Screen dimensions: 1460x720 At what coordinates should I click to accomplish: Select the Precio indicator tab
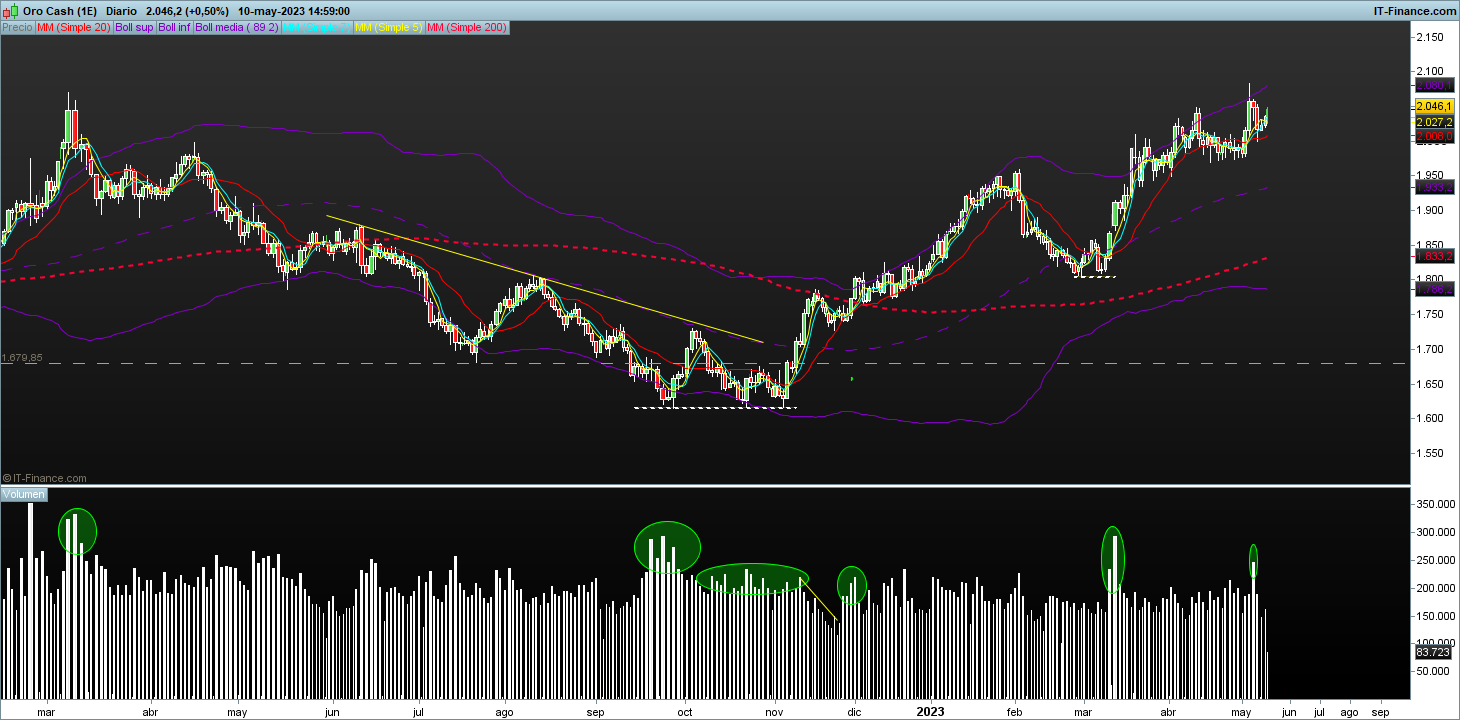(x=17, y=28)
